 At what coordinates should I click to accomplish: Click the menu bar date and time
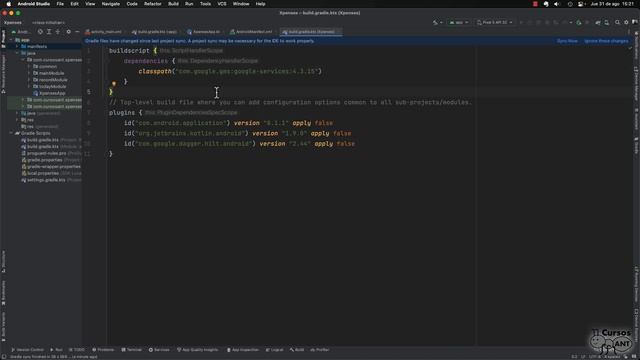612,4
